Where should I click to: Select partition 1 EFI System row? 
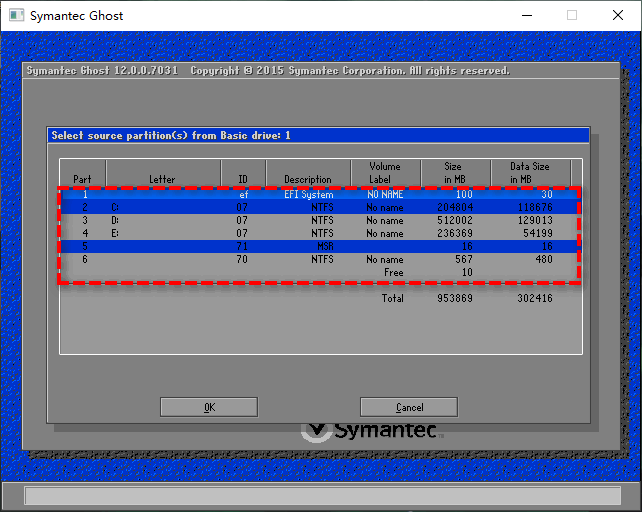320,194
